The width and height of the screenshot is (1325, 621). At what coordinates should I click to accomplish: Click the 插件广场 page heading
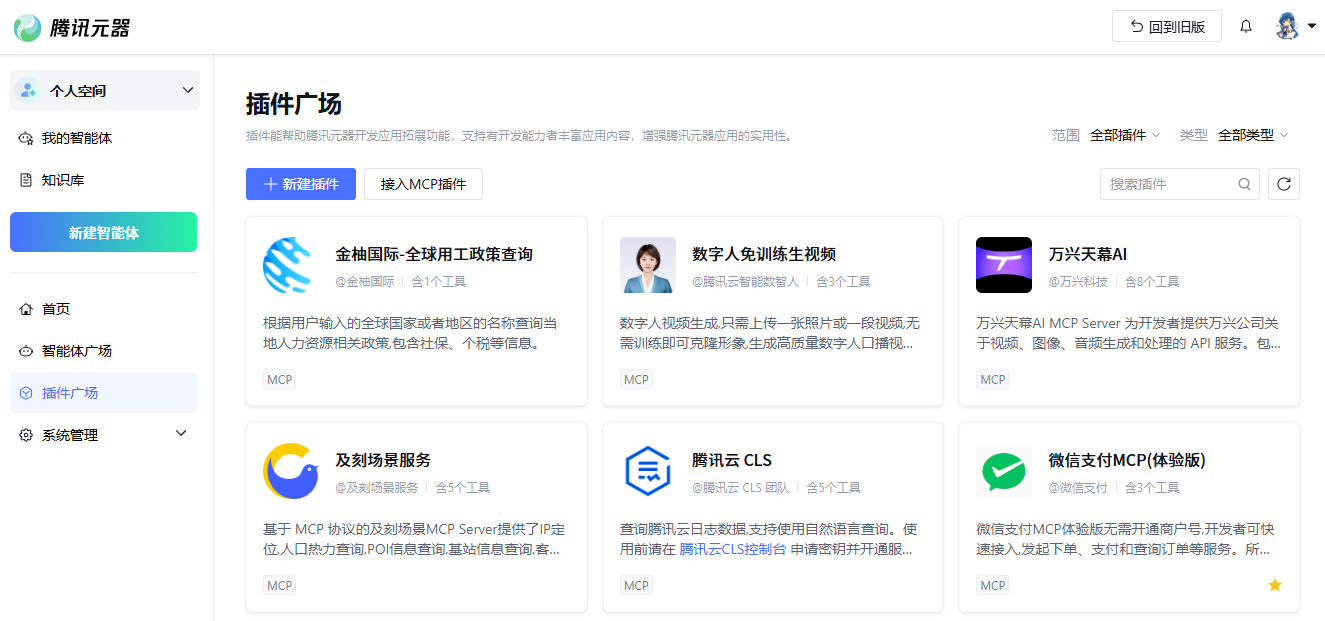tap(294, 104)
